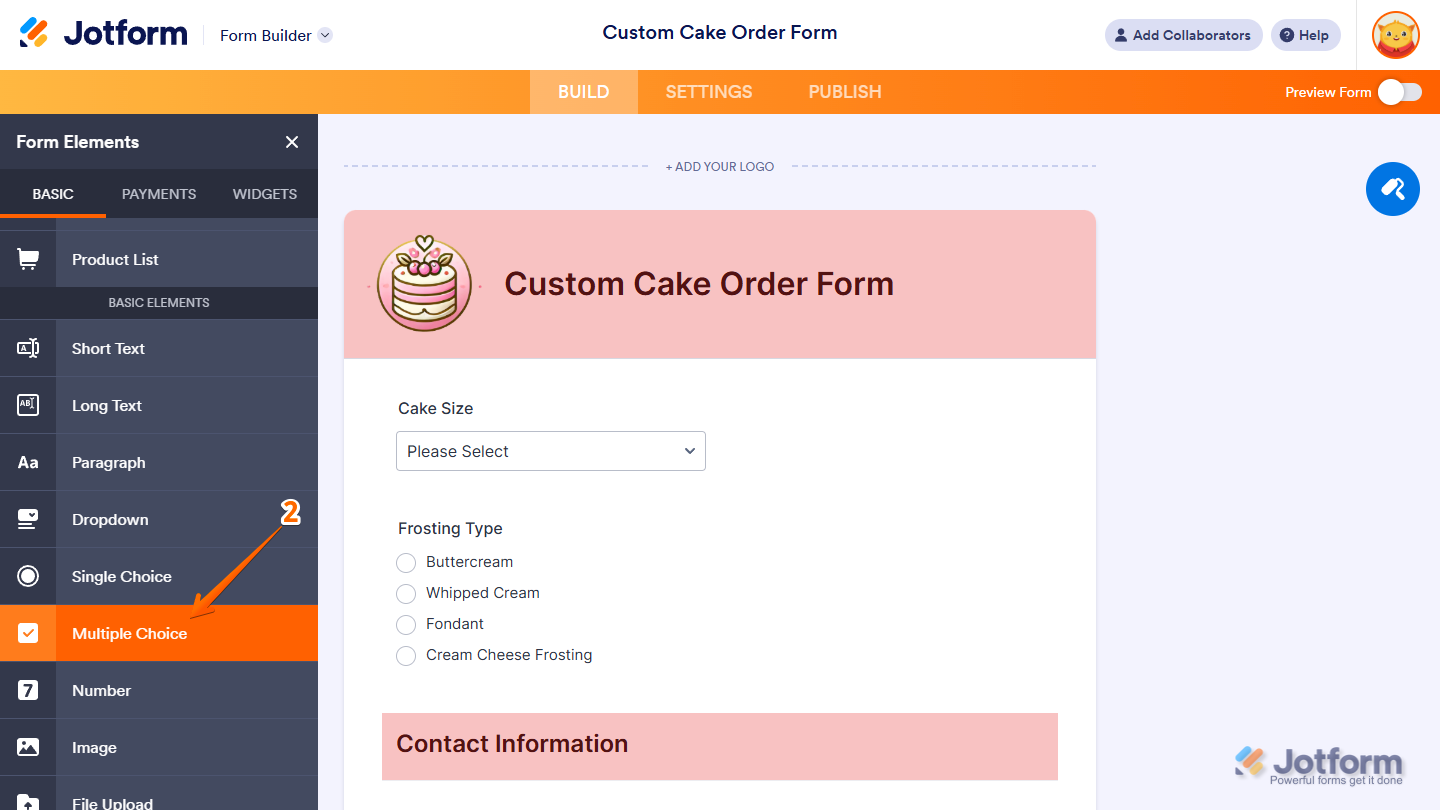
Task: Click the Add Collaborators button
Action: (1183, 35)
